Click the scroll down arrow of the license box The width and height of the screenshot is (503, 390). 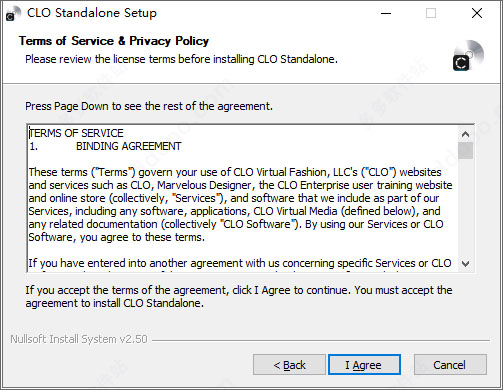[x=465, y=263]
